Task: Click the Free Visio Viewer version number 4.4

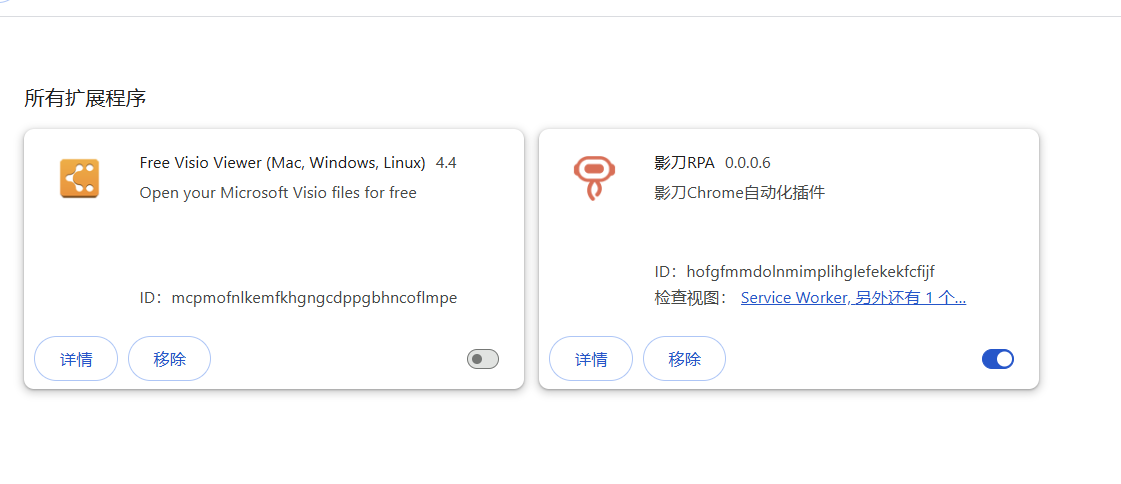Action: pos(446,163)
